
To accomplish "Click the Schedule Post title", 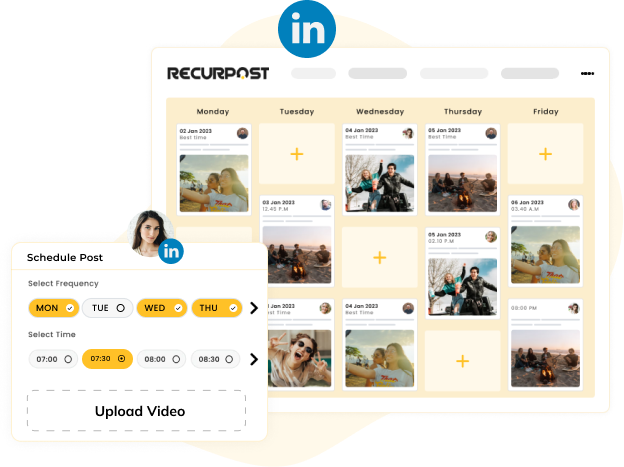I will click(x=65, y=258).
